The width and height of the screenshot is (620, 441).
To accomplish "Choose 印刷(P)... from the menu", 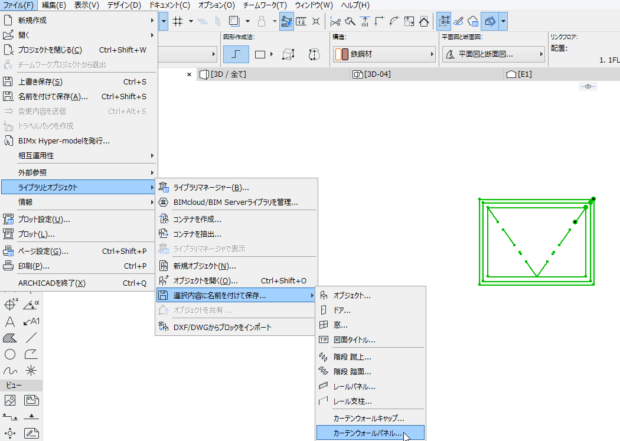I will (x=79, y=266).
